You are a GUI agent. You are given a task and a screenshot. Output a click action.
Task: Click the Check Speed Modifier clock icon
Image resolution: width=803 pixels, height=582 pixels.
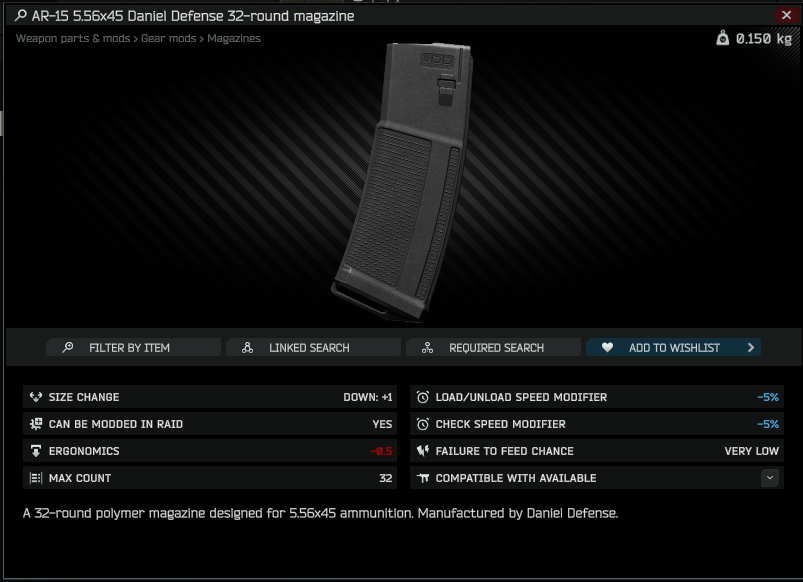[x=422, y=424]
